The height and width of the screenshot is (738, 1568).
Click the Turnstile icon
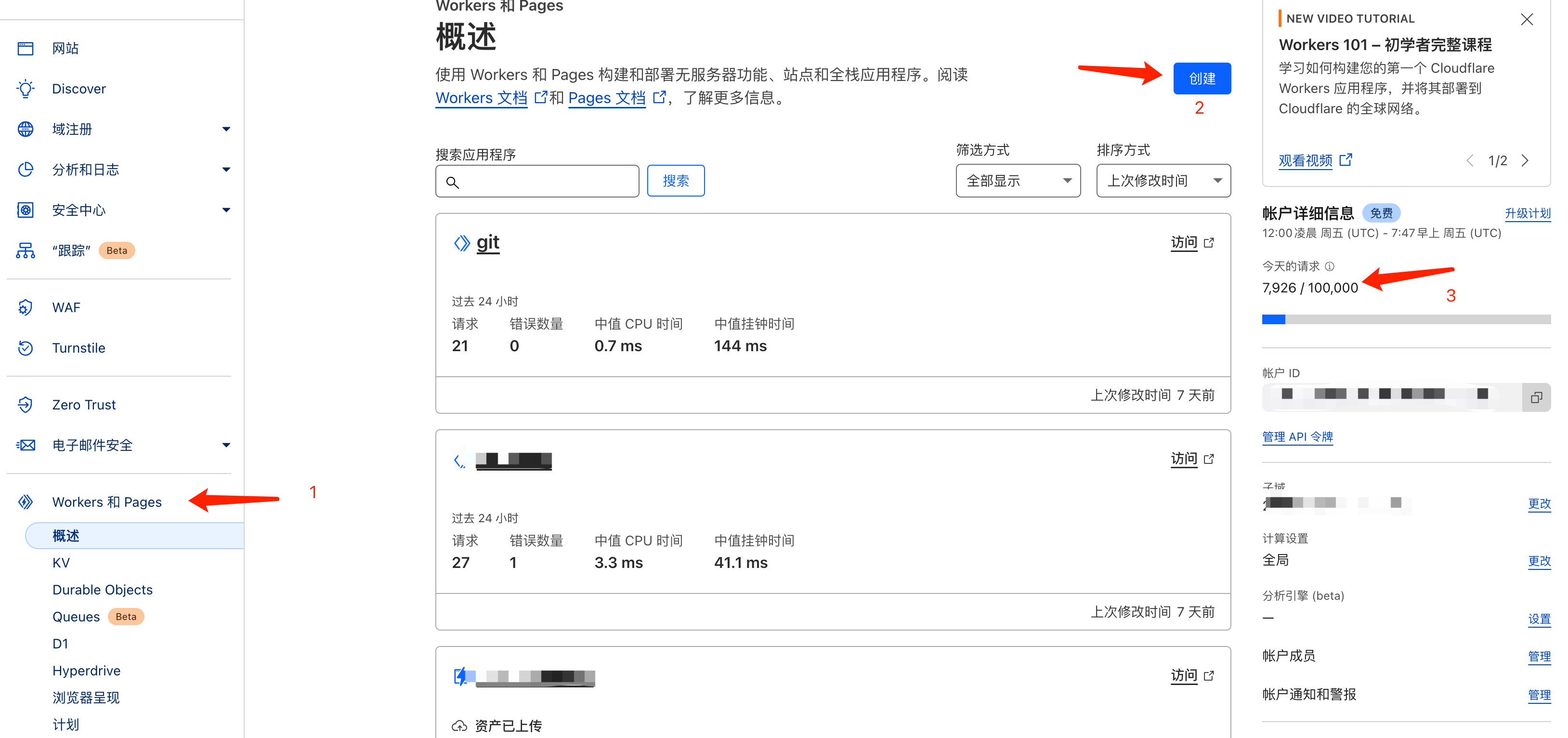[26, 348]
